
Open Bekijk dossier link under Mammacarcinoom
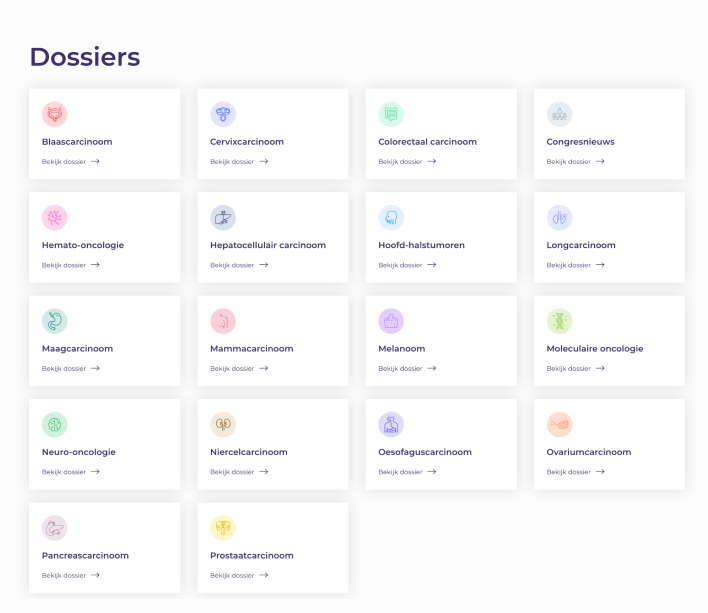pos(239,368)
